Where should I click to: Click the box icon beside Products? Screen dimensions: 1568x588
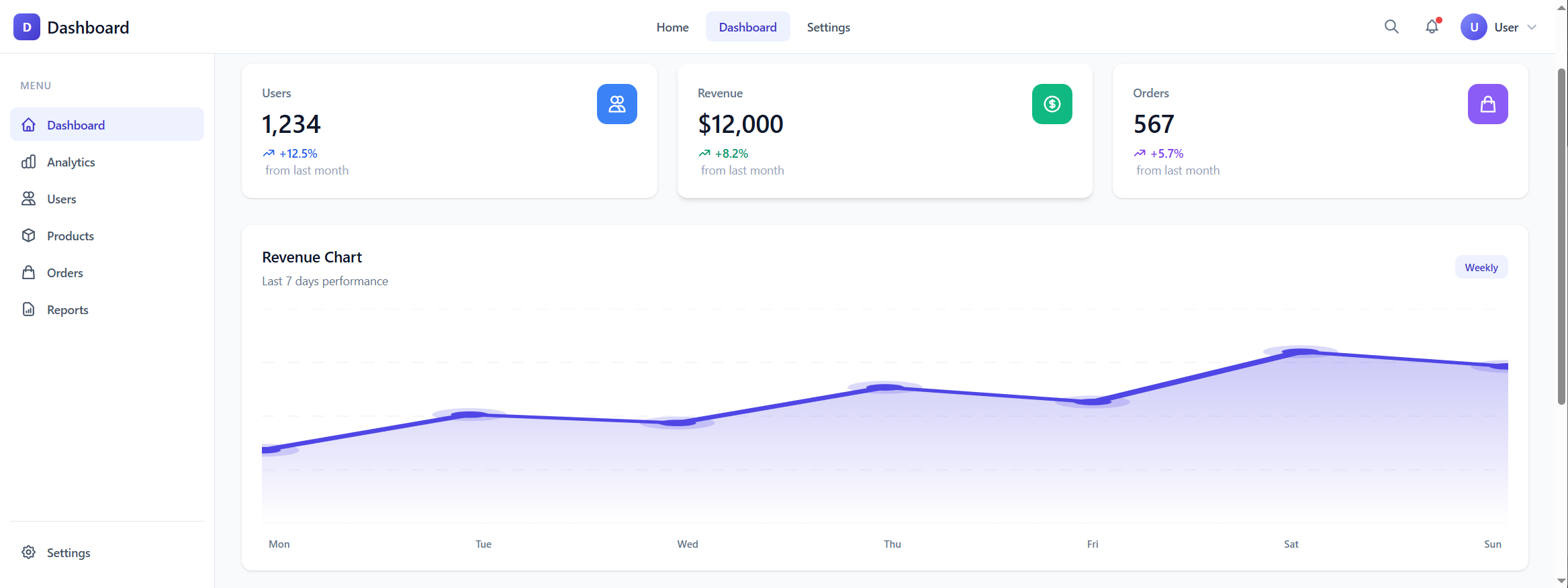pos(28,236)
